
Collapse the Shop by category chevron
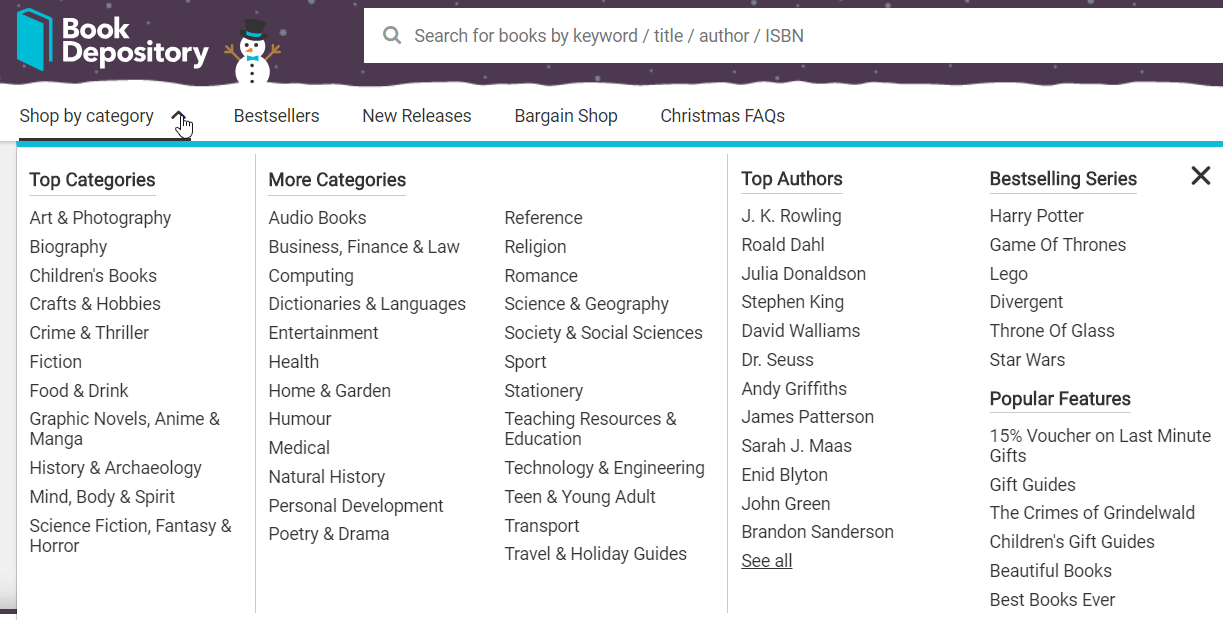(x=179, y=117)
